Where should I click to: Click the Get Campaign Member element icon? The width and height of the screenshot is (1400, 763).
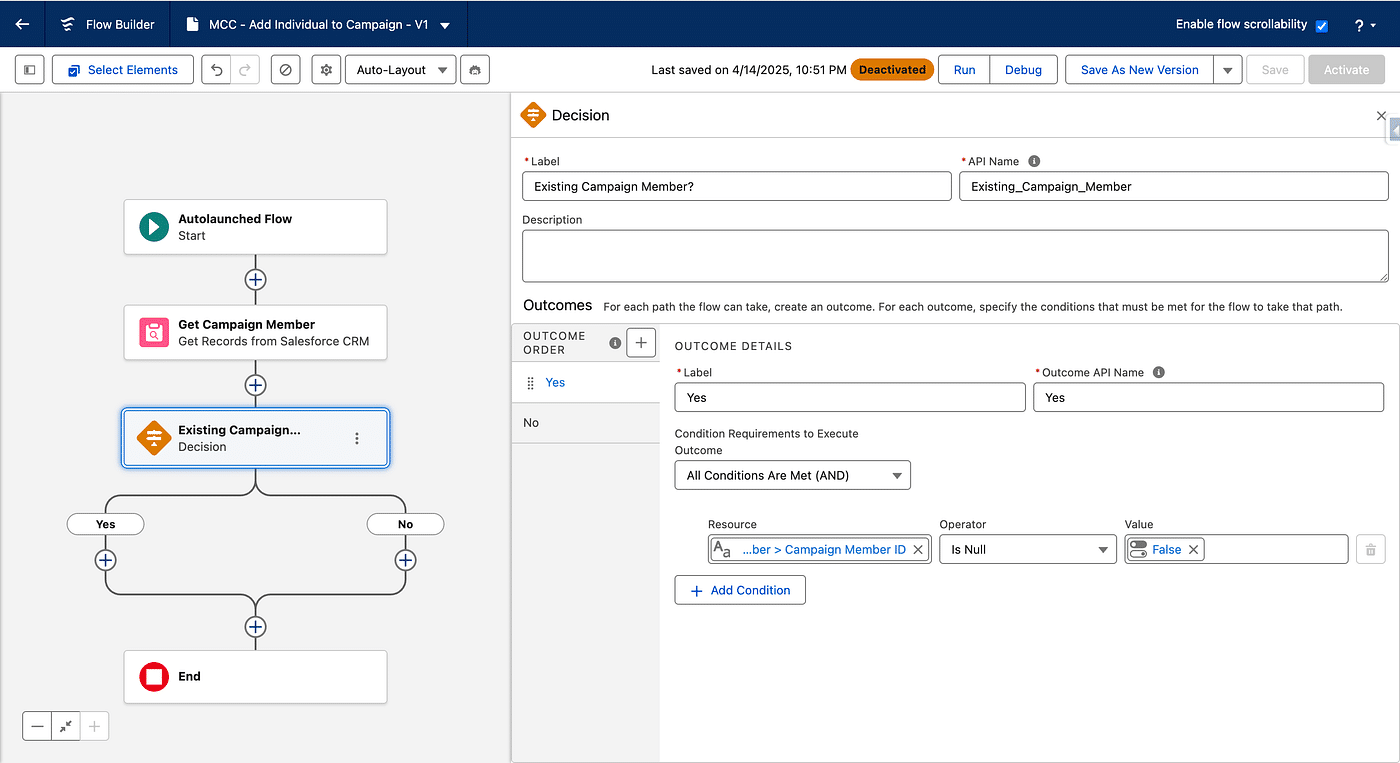point(154,332)
